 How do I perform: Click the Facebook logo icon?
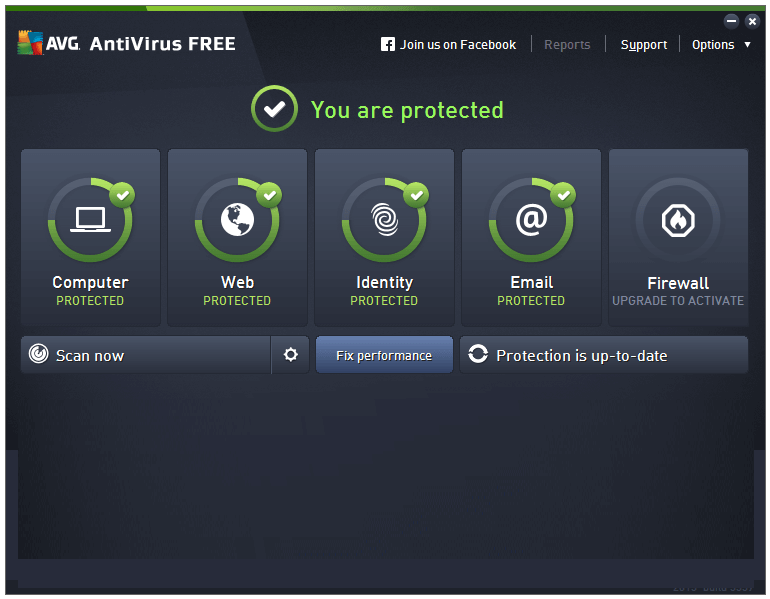(388, 45)
